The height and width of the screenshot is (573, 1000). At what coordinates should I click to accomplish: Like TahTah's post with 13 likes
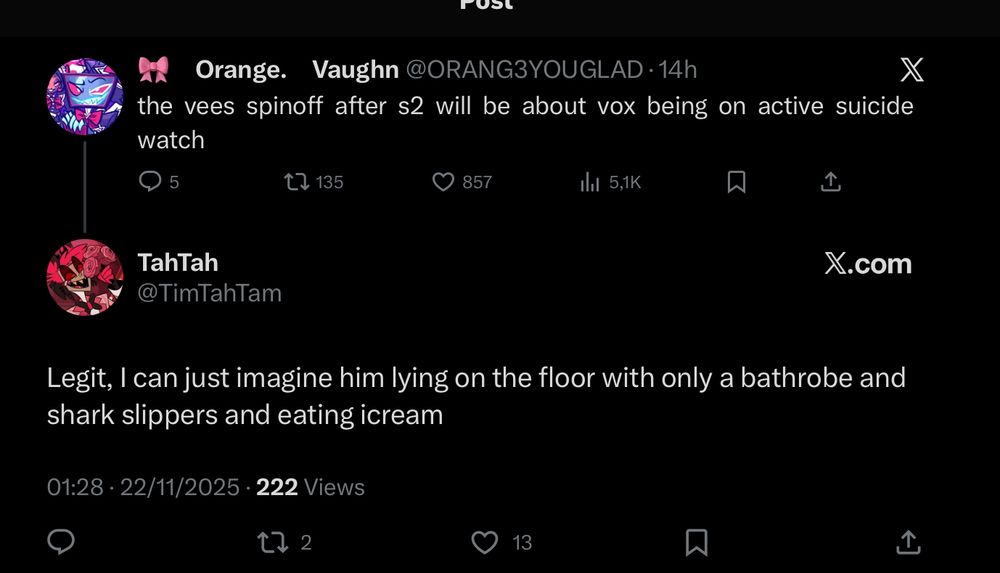point(485,542)
